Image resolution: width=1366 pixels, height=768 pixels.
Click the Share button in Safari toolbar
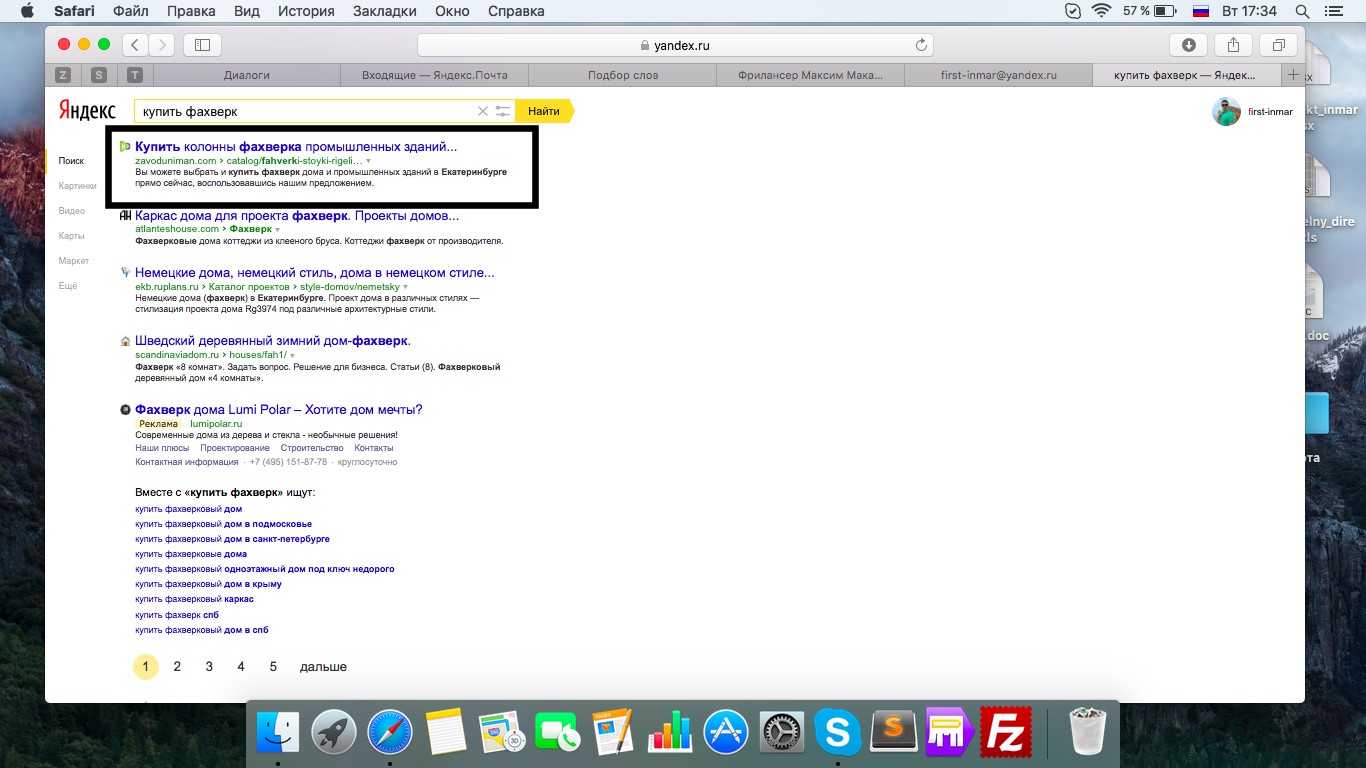click(x=1234, y=45)
